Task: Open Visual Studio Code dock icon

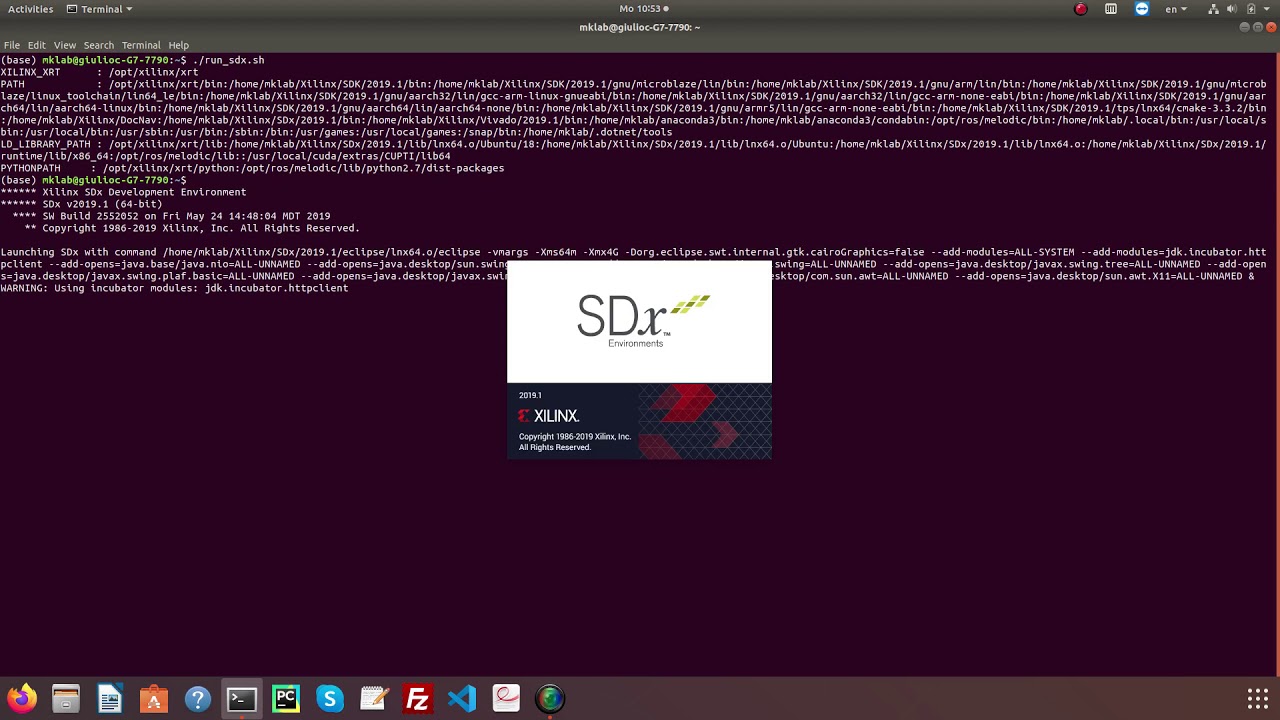Action: pyautogui.click(x=462, y=699)
